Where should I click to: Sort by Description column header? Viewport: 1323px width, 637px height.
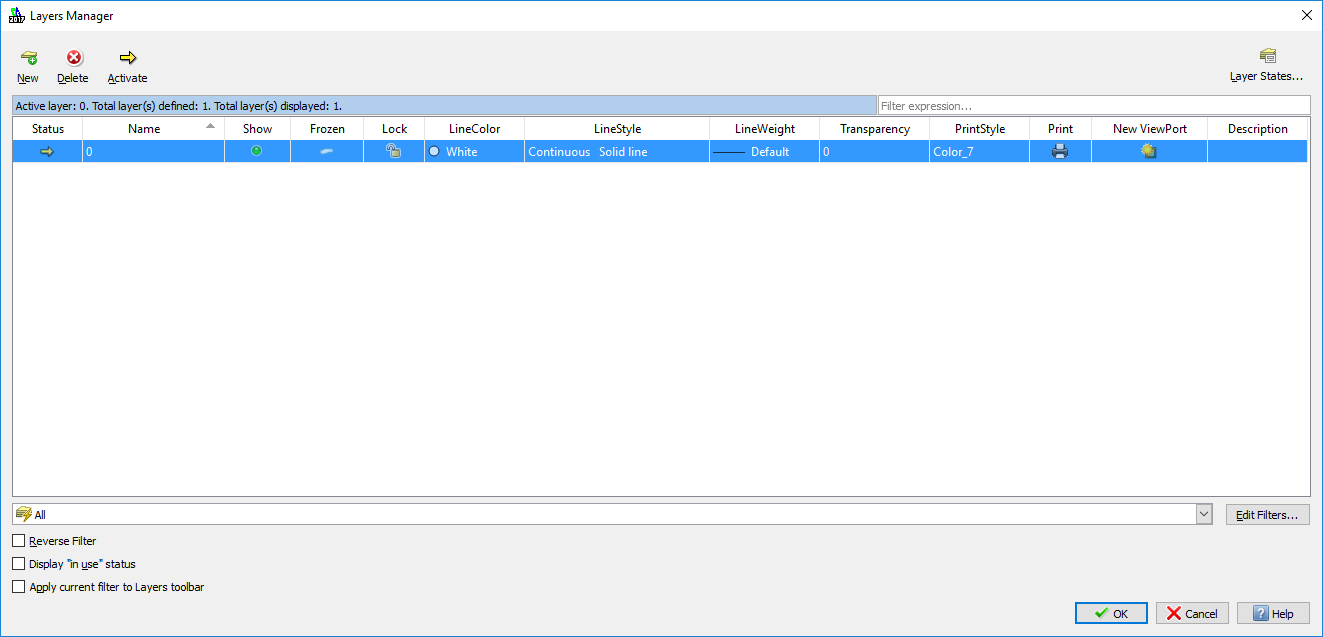click(x=1257, y=129)
